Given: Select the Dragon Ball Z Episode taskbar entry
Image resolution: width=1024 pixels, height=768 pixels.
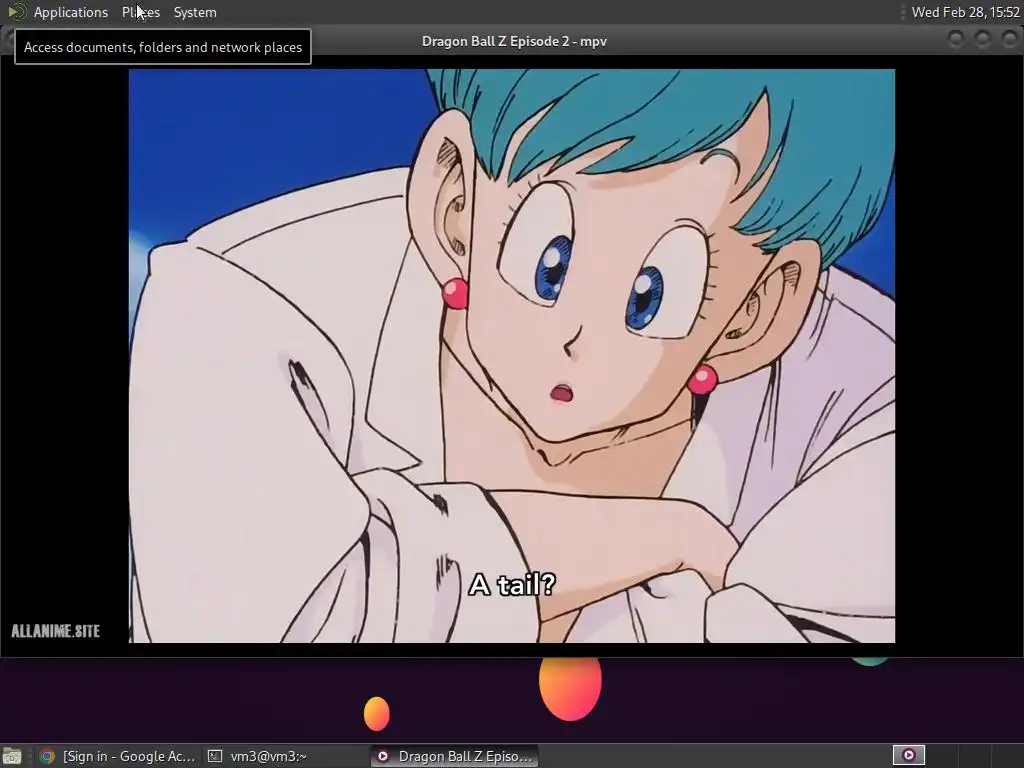Looking at the screenshot, I should pos(455,756).
